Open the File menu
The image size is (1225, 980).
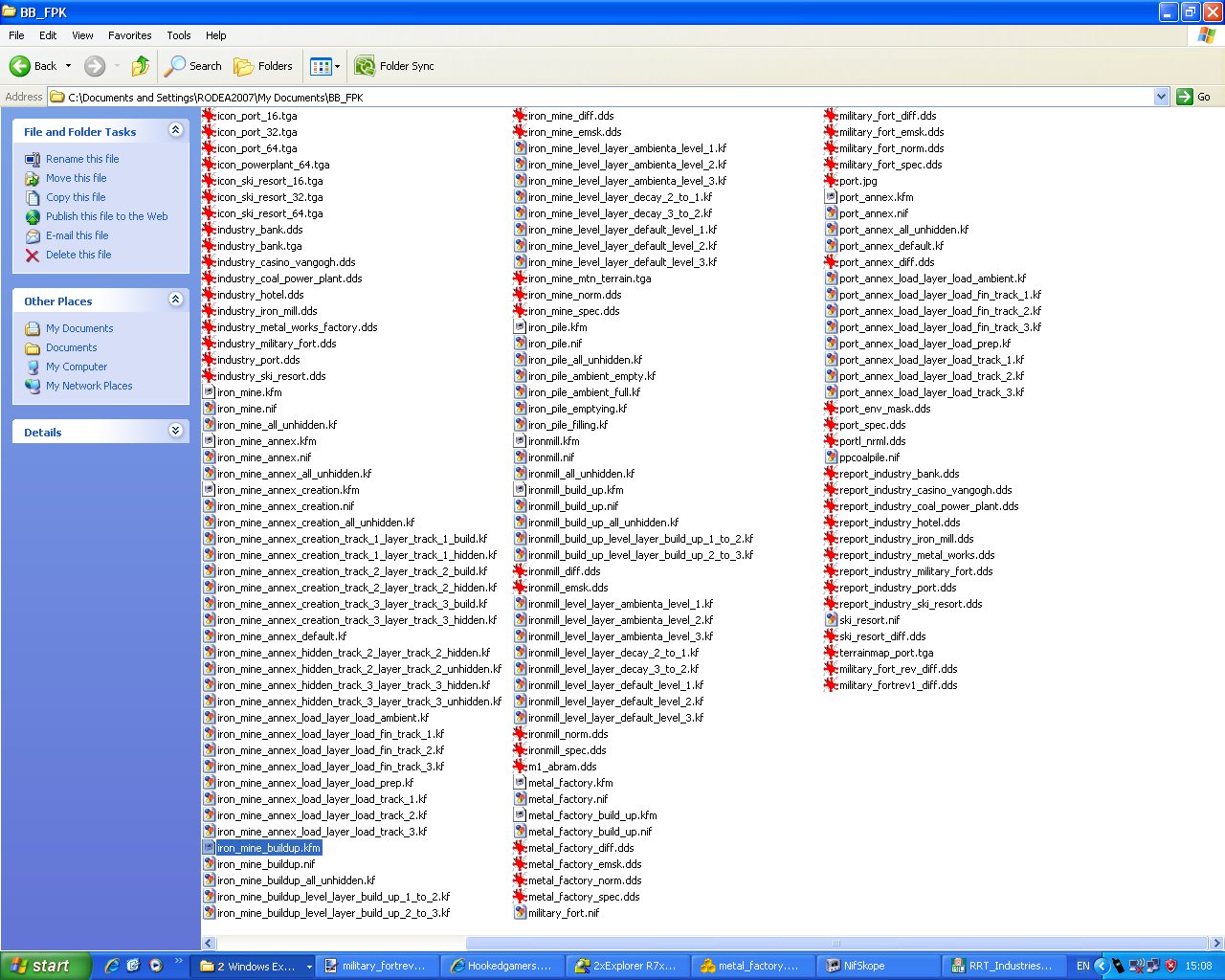[x=16, y=35]
